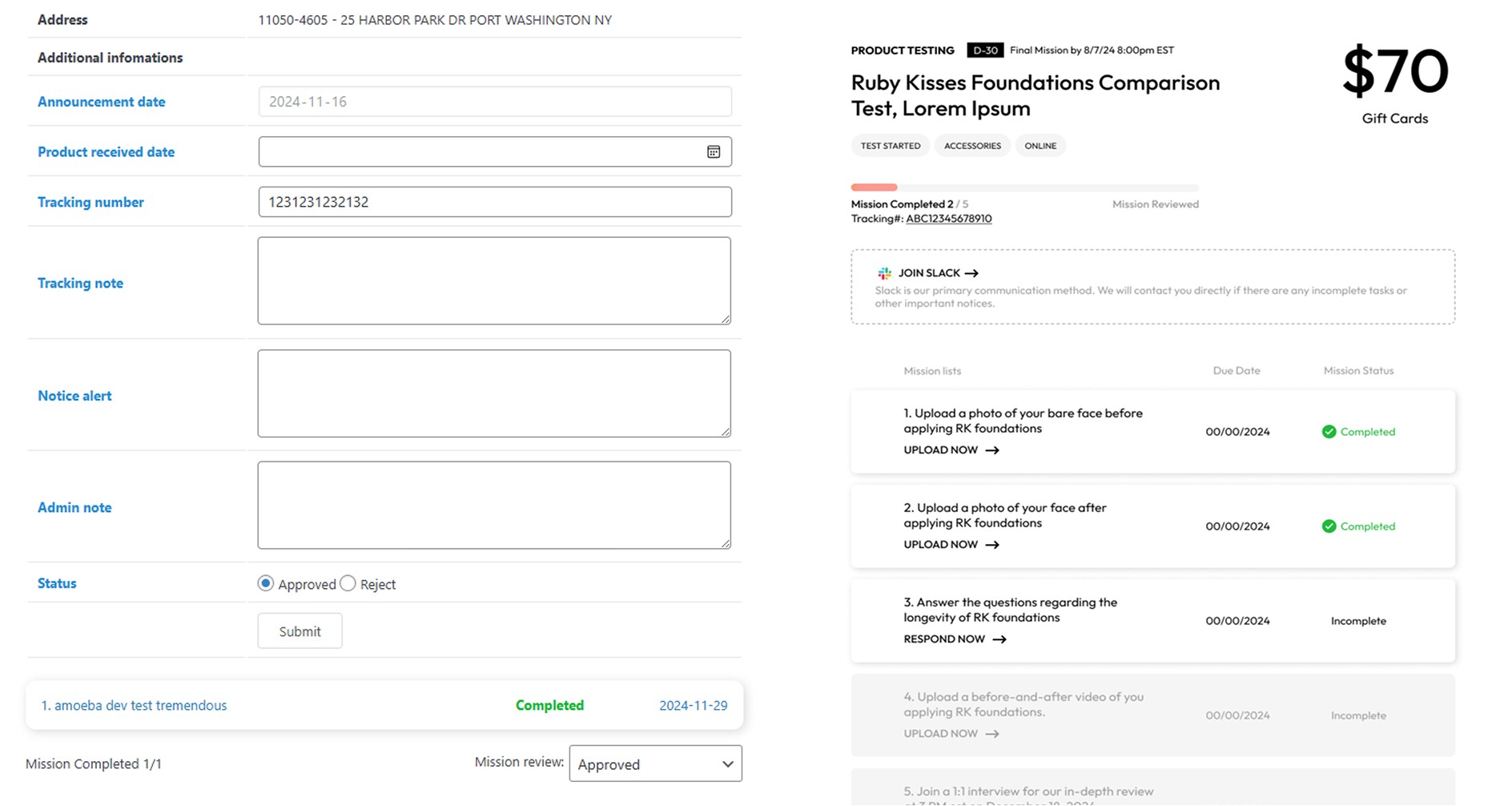Click Upload Now arrow for bare face mission
Image resolution: width=1512 pixels, height=806 pixels.
coord(992,450)
